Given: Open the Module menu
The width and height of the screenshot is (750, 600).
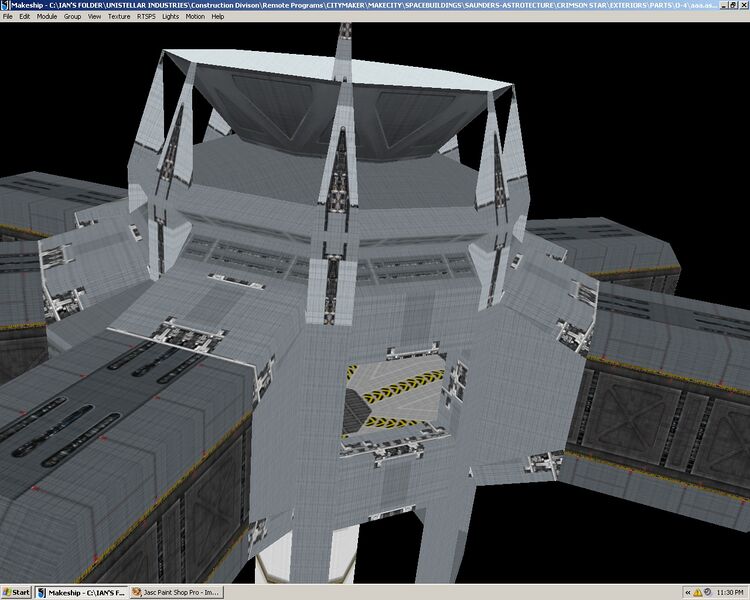Looking at the screenshot, I should click(47, 16).
